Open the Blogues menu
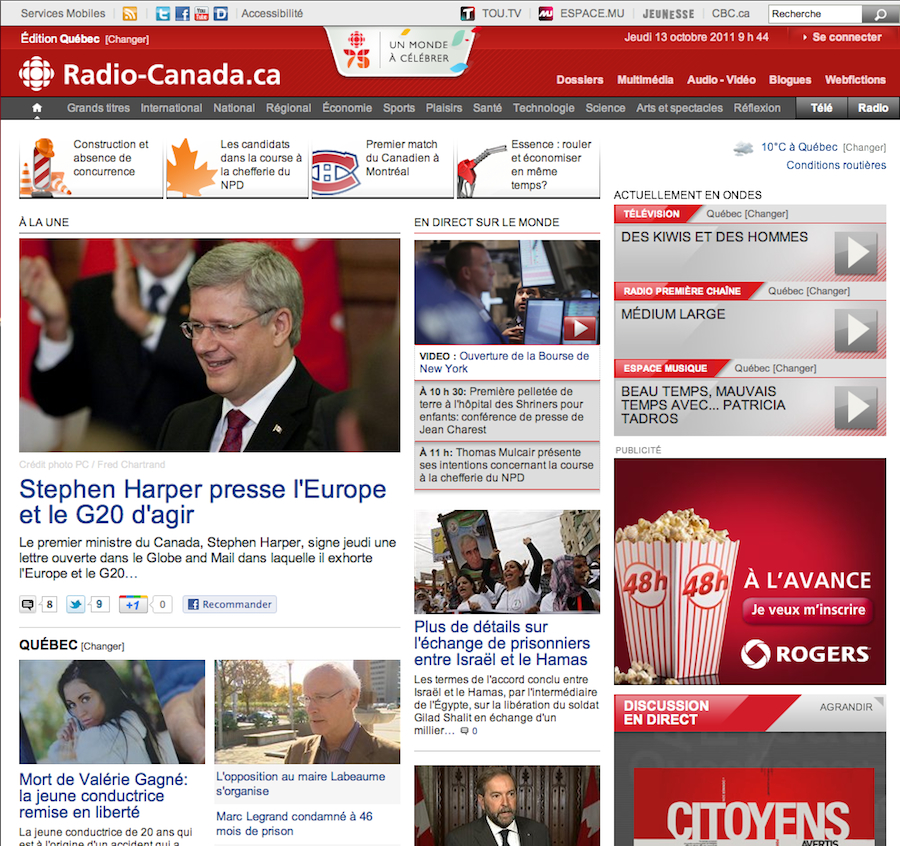The width and height of the screenshot is (900, 846). pyautogui.click(x=790, y=80)
